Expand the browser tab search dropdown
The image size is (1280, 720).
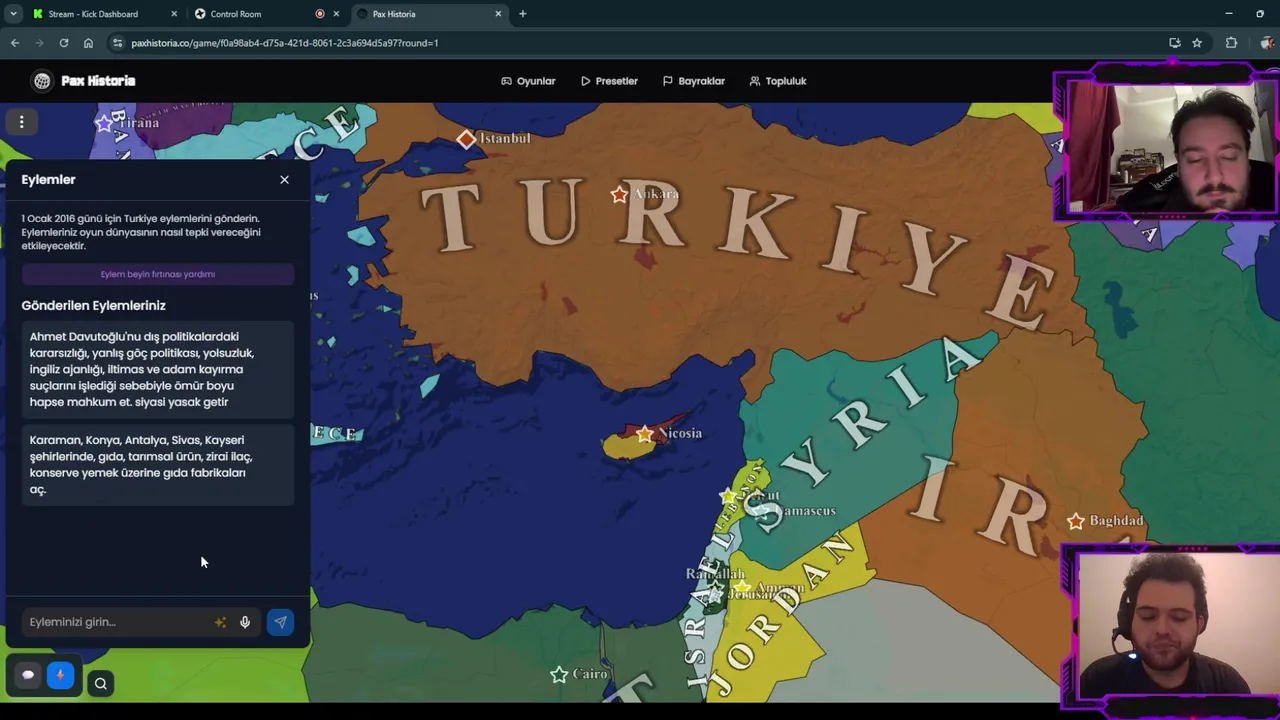(13, 14)
